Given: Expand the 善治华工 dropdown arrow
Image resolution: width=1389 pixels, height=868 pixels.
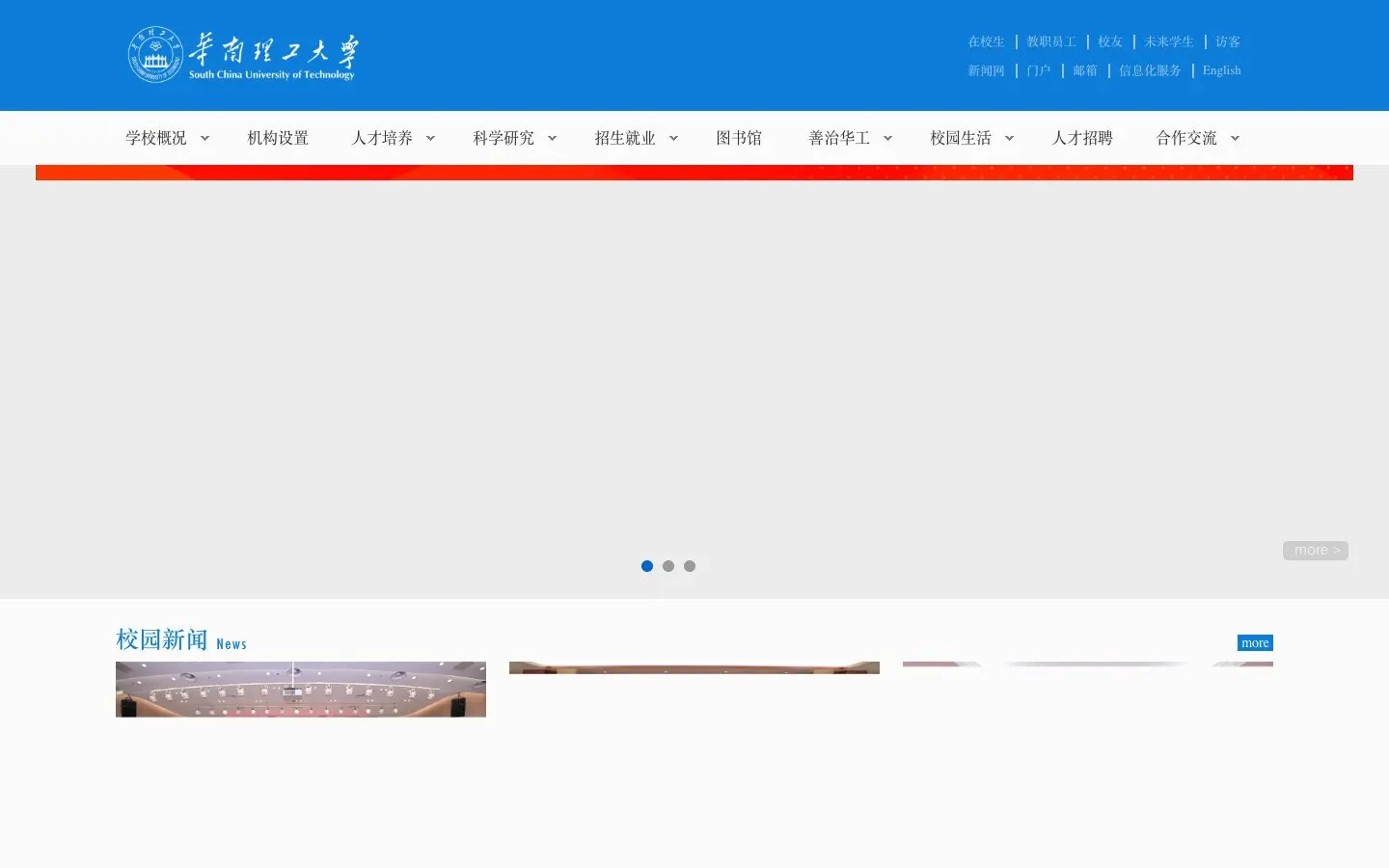Looking at the screenshot, I should point(887,138).
